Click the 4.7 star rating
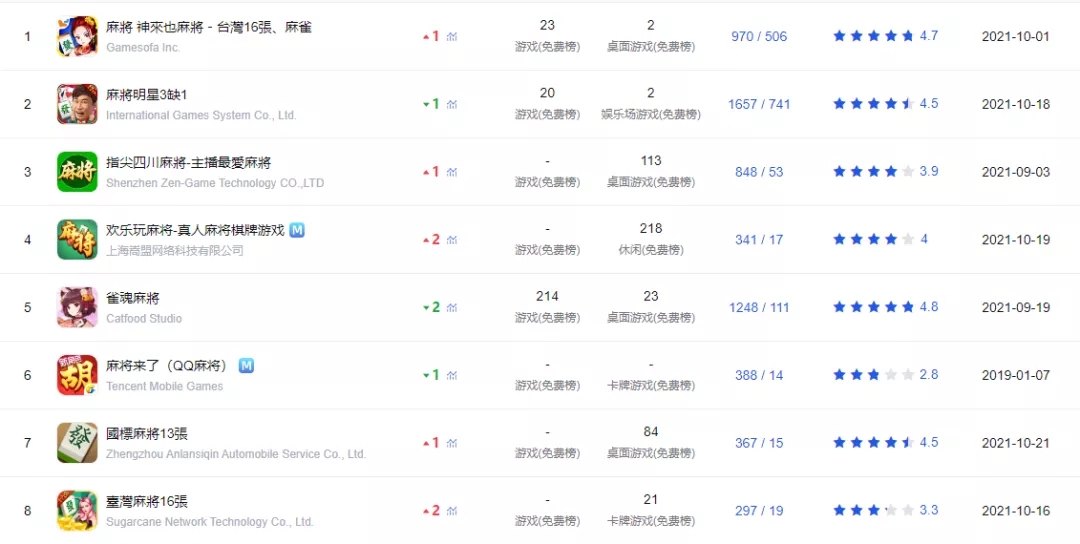This screenshot has height=544, width=1080. pyautogui.click(x=885, y=36)
